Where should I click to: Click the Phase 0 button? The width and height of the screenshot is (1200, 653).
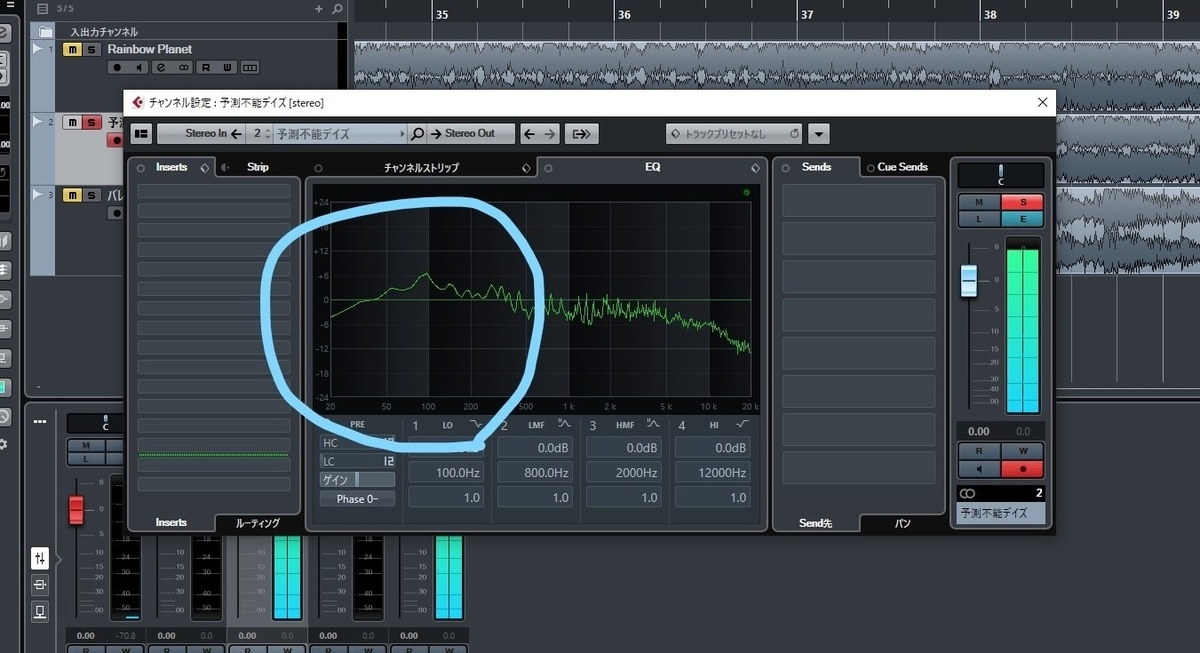pos(357,499)
